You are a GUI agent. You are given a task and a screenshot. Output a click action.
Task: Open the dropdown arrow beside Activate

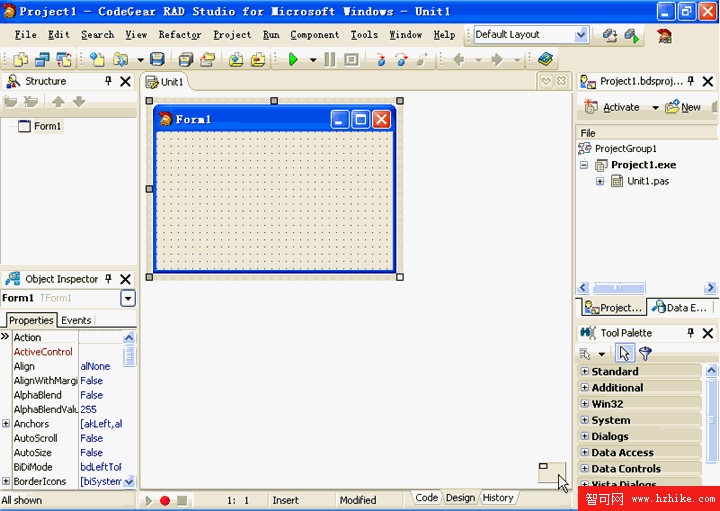[655, 108]
